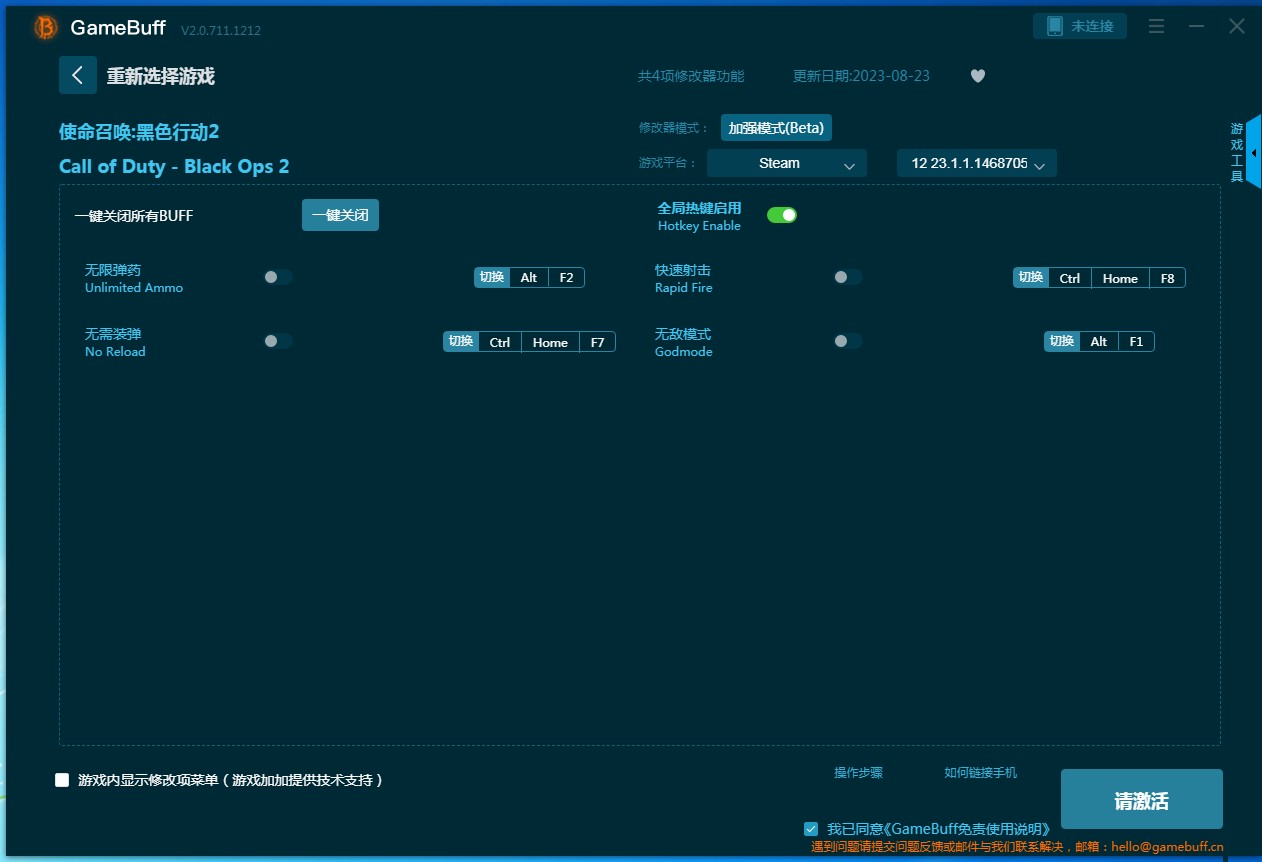Click the 加强模式(Beta) mode button
Image resolution: width=1262 pixels, height=862 pixels.
pyautogui.click(x=776, y=128)
